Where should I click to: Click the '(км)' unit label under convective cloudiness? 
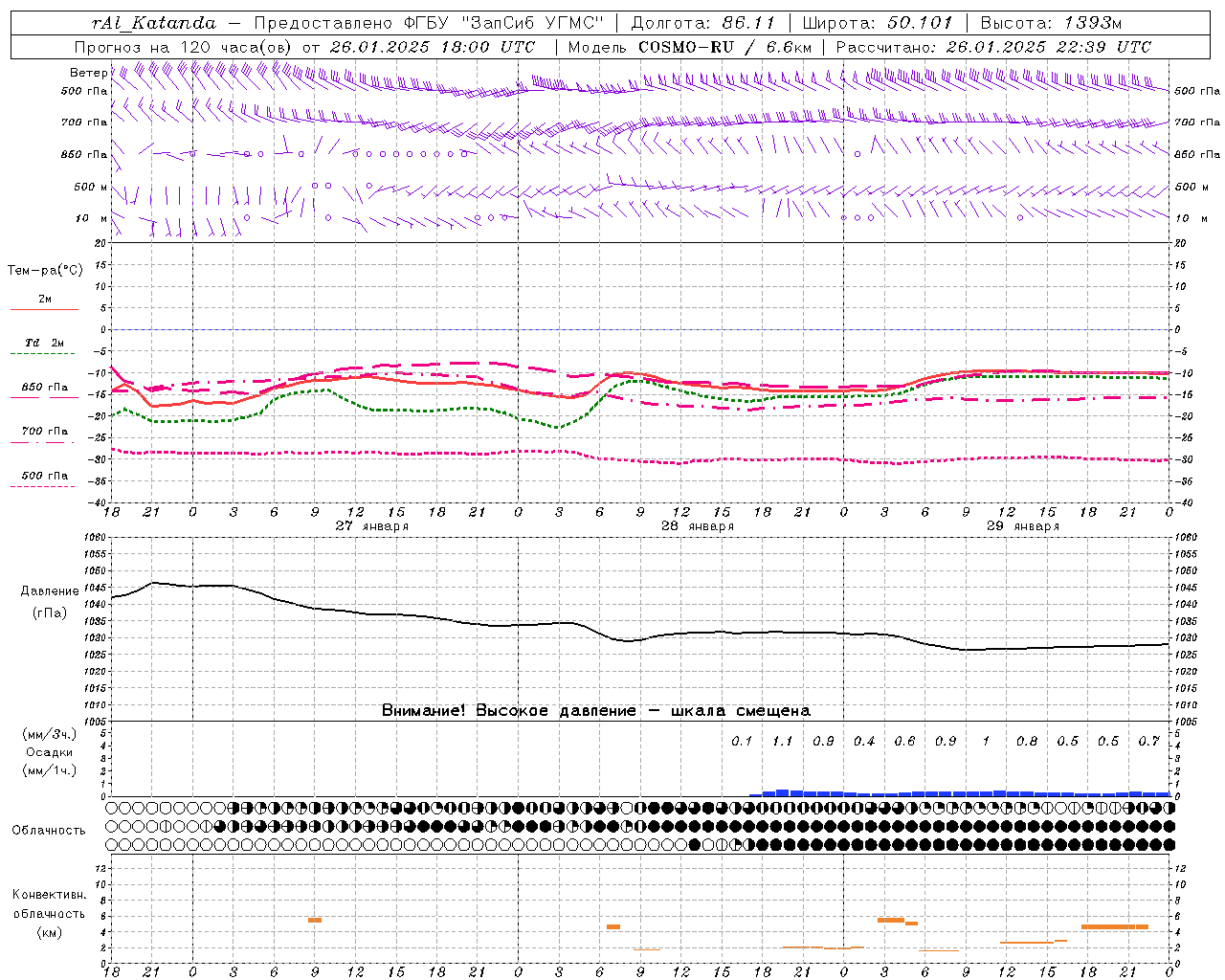pyautogui.click(x=49, y=932)
